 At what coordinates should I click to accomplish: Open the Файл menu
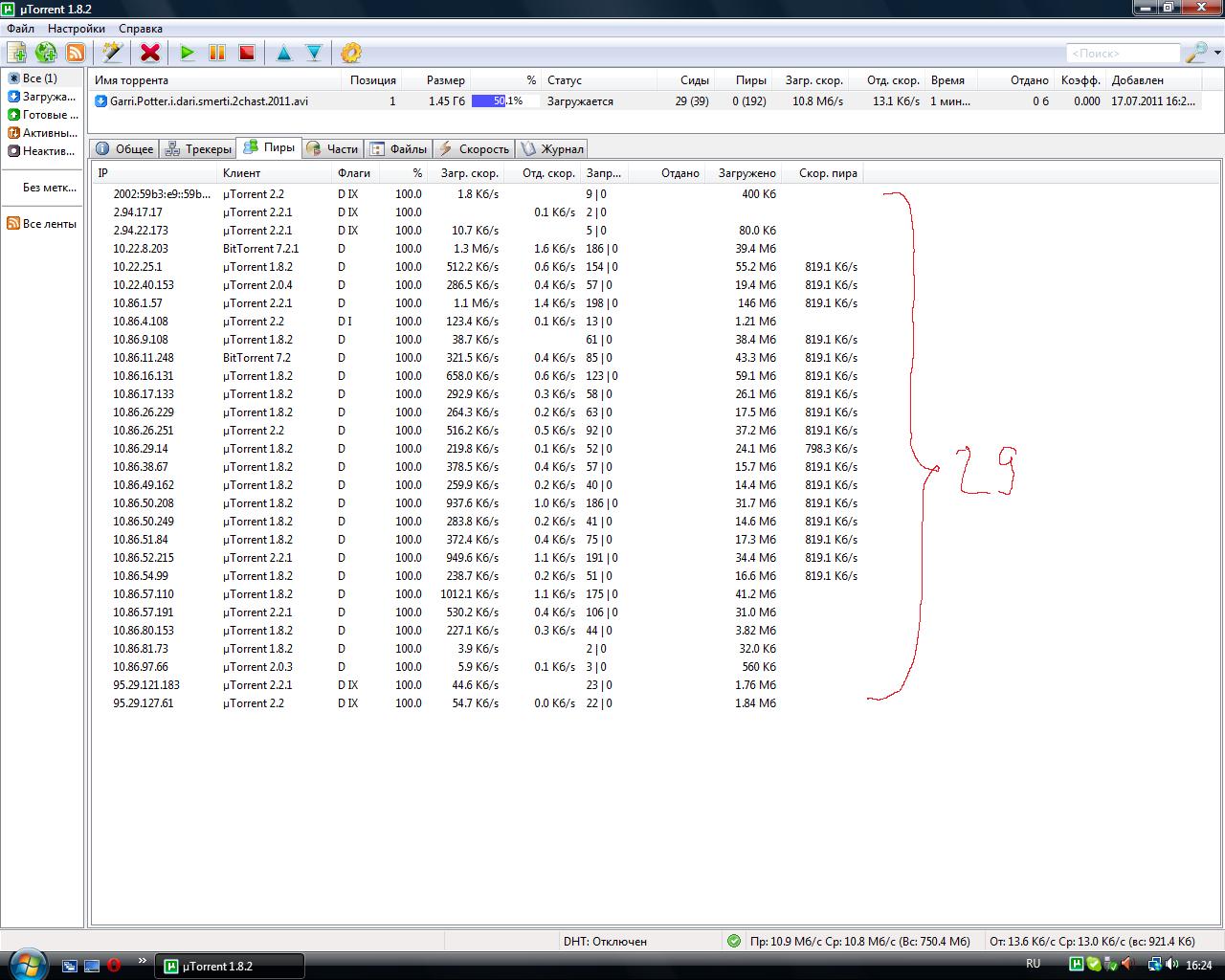click(21, 29)
